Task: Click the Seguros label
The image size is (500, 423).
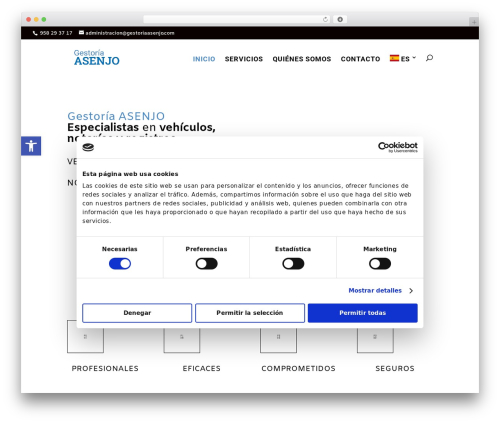Action: [395, 368]
